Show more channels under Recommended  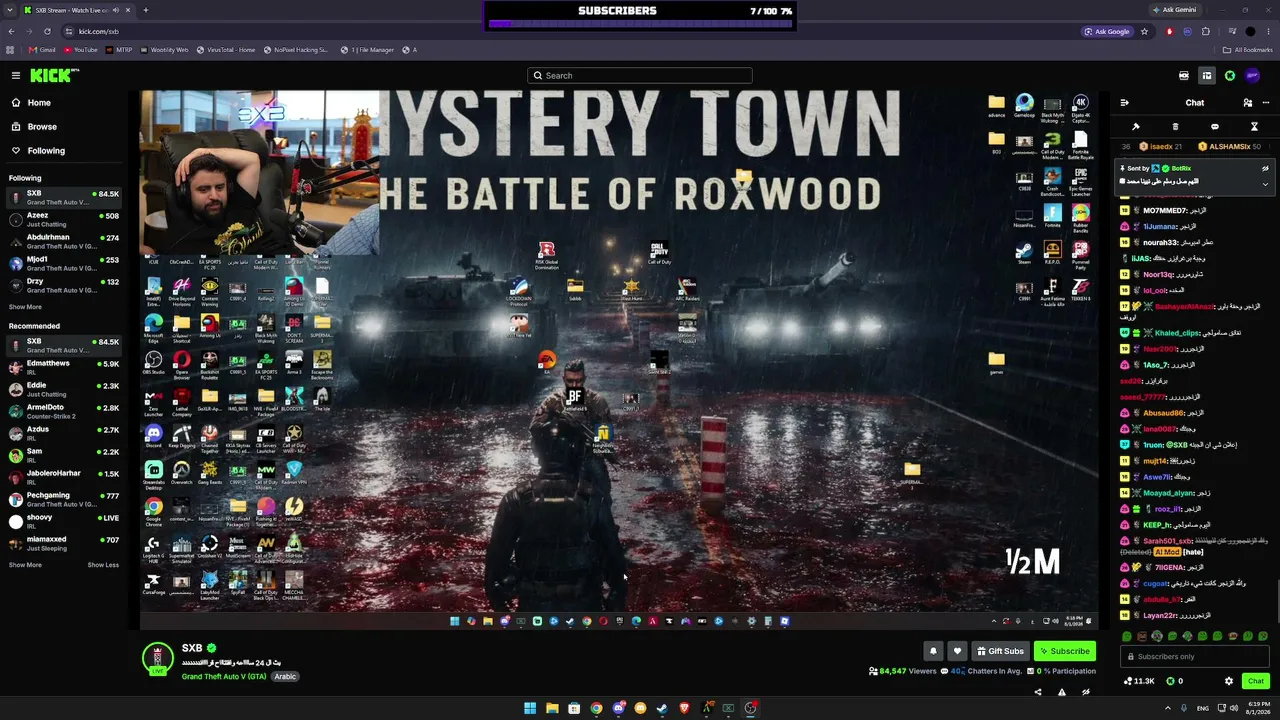(x=25, y=565)
